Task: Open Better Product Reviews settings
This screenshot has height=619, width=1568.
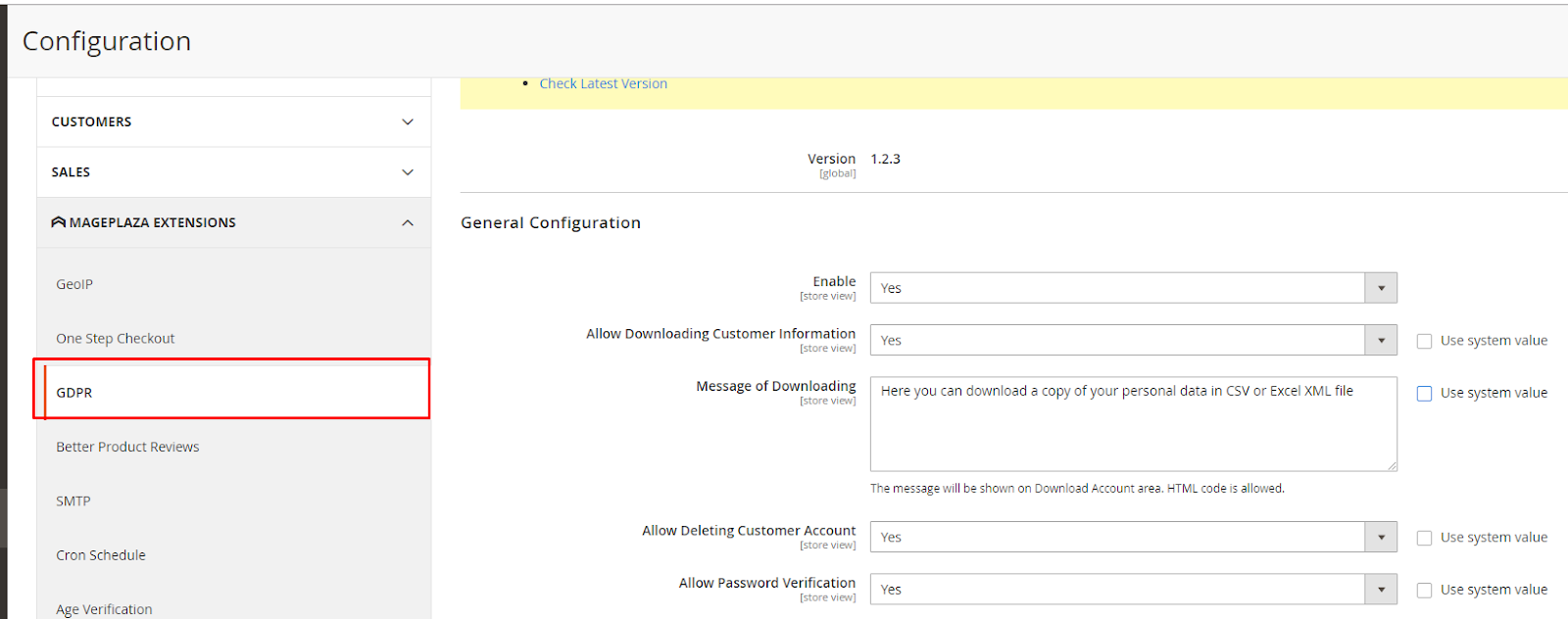Action: point(127,447)
